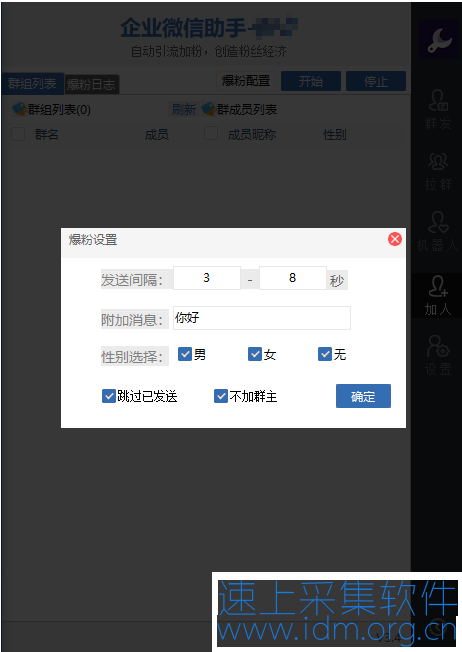Screen dimensions: 462x652
Task: Click the 性别 column header
Action: (x=335, y=134)
